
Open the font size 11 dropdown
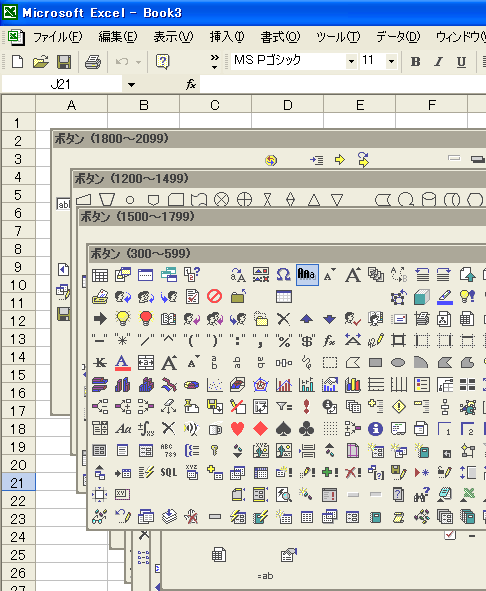[391, 61]
